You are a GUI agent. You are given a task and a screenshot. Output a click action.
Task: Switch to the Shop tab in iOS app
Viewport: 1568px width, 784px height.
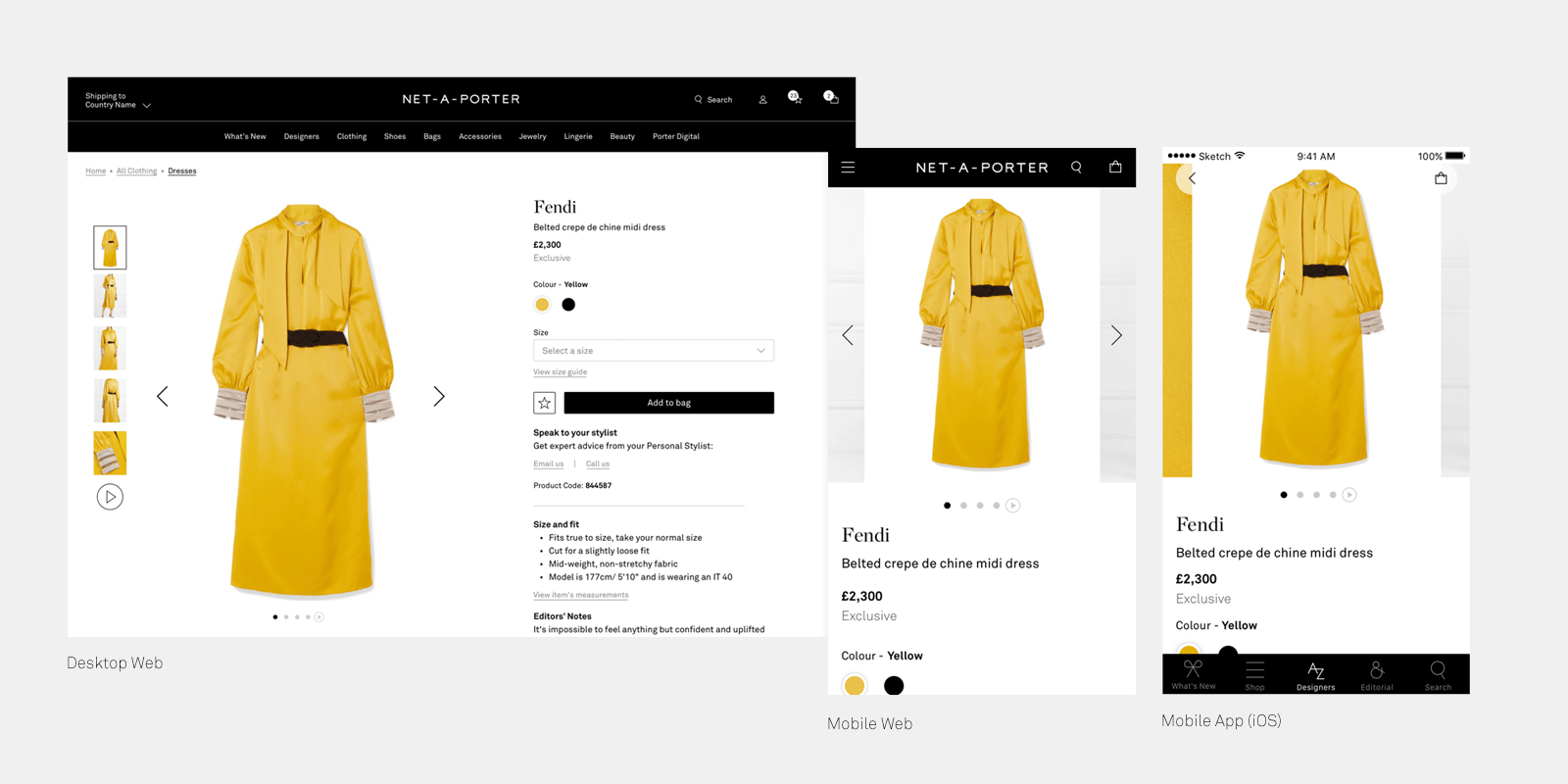click(x=1255, y=674)
